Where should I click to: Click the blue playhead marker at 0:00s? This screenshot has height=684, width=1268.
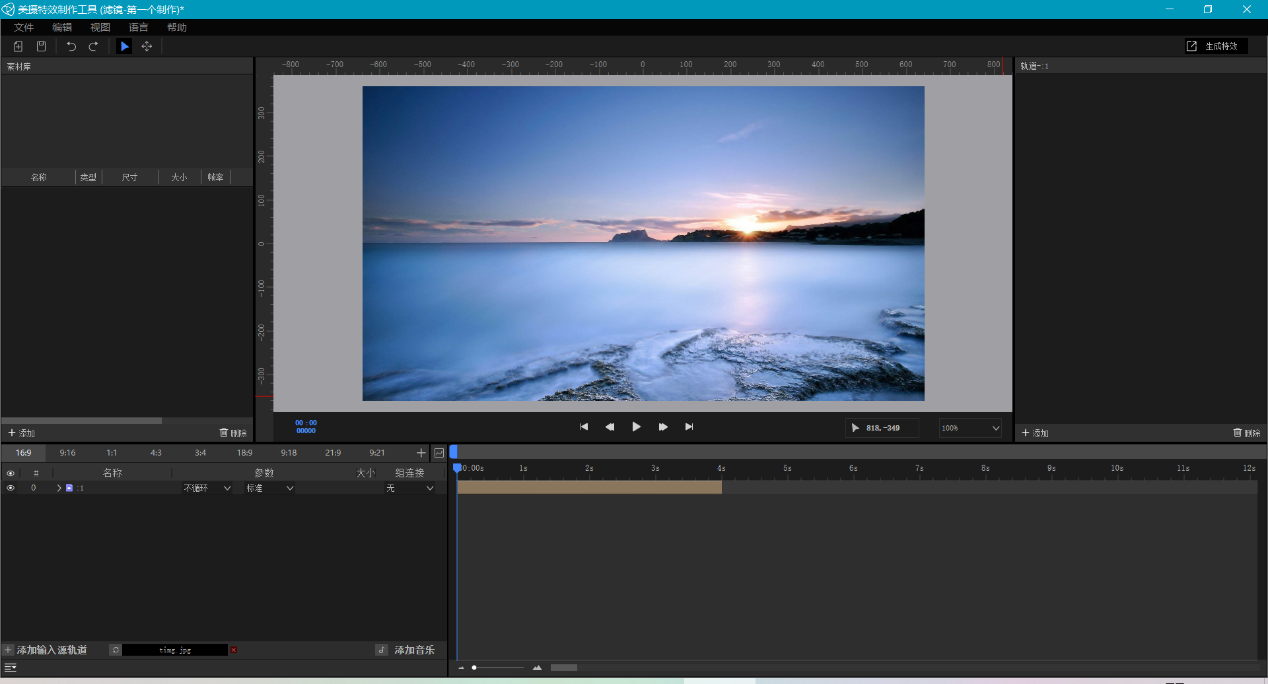pyautogui.click(x=457, y=468)
